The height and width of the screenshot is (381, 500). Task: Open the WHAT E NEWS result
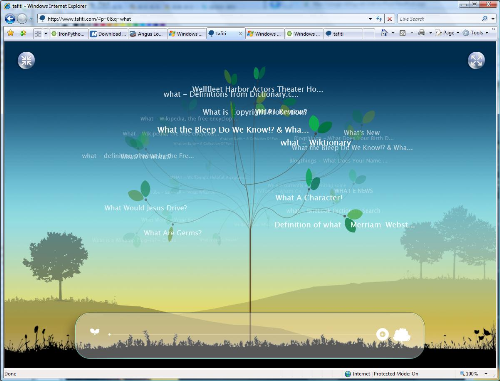click(x=353, y=191)
